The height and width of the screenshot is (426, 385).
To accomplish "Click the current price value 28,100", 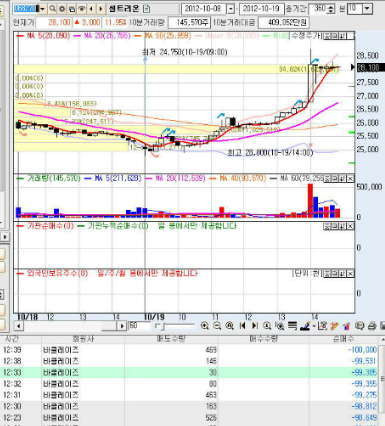I will [60, 23].
